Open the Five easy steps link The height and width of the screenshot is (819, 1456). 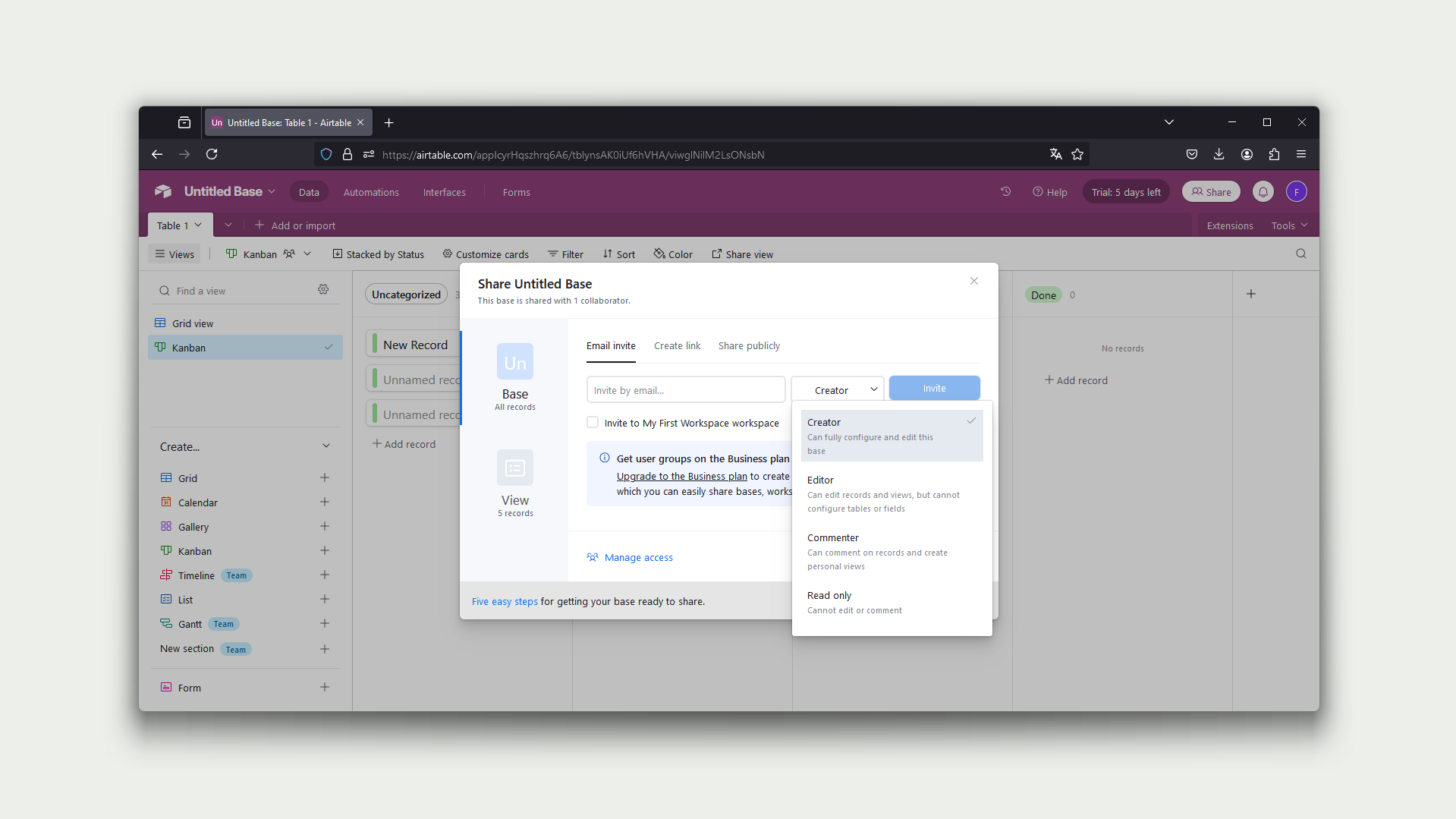click(505, 601)
